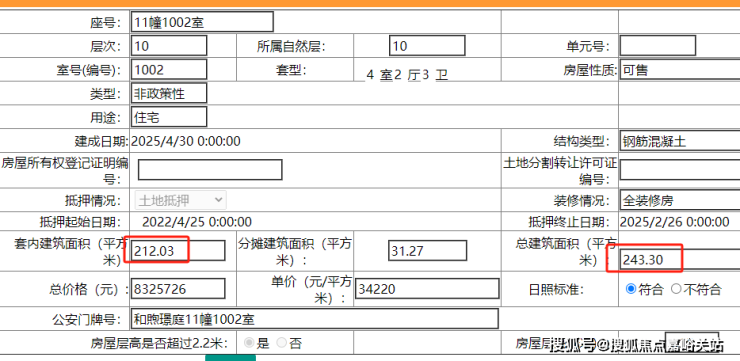Select the 符合 radio button for 日照标准
Viewport: 740px width, 361px height.
631,289
